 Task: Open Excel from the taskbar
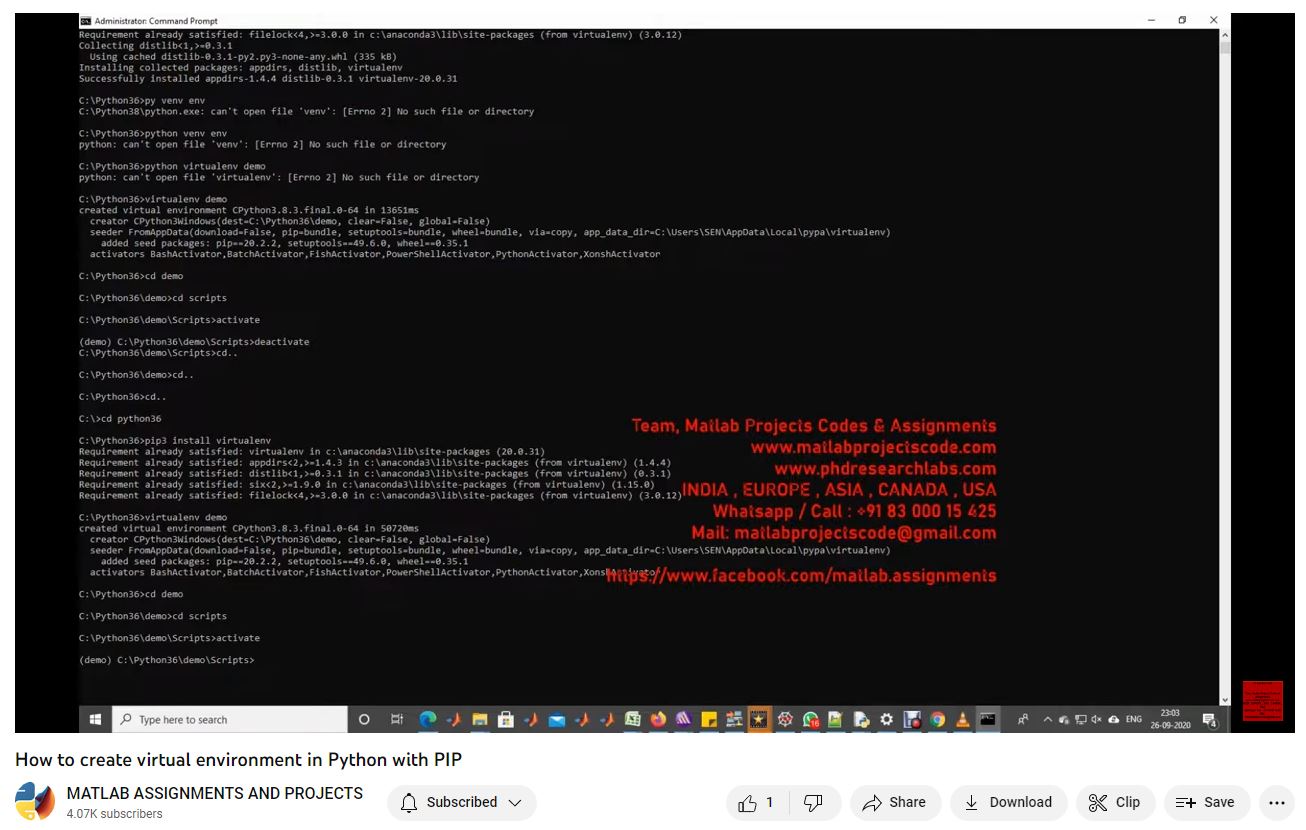click(633, 719)
